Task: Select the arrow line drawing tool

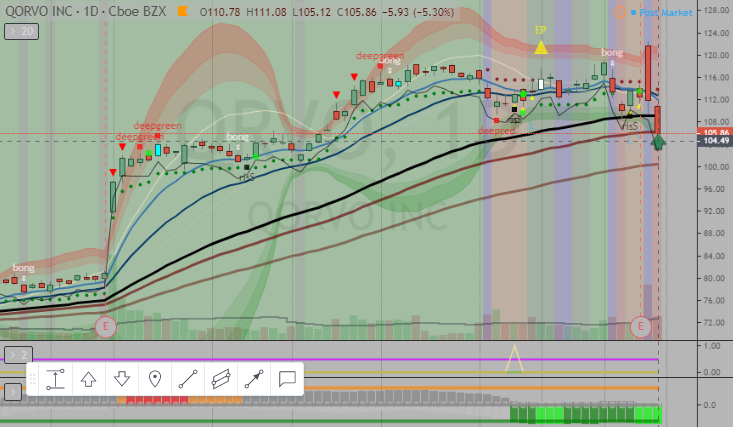Action: tap(253, 379)
